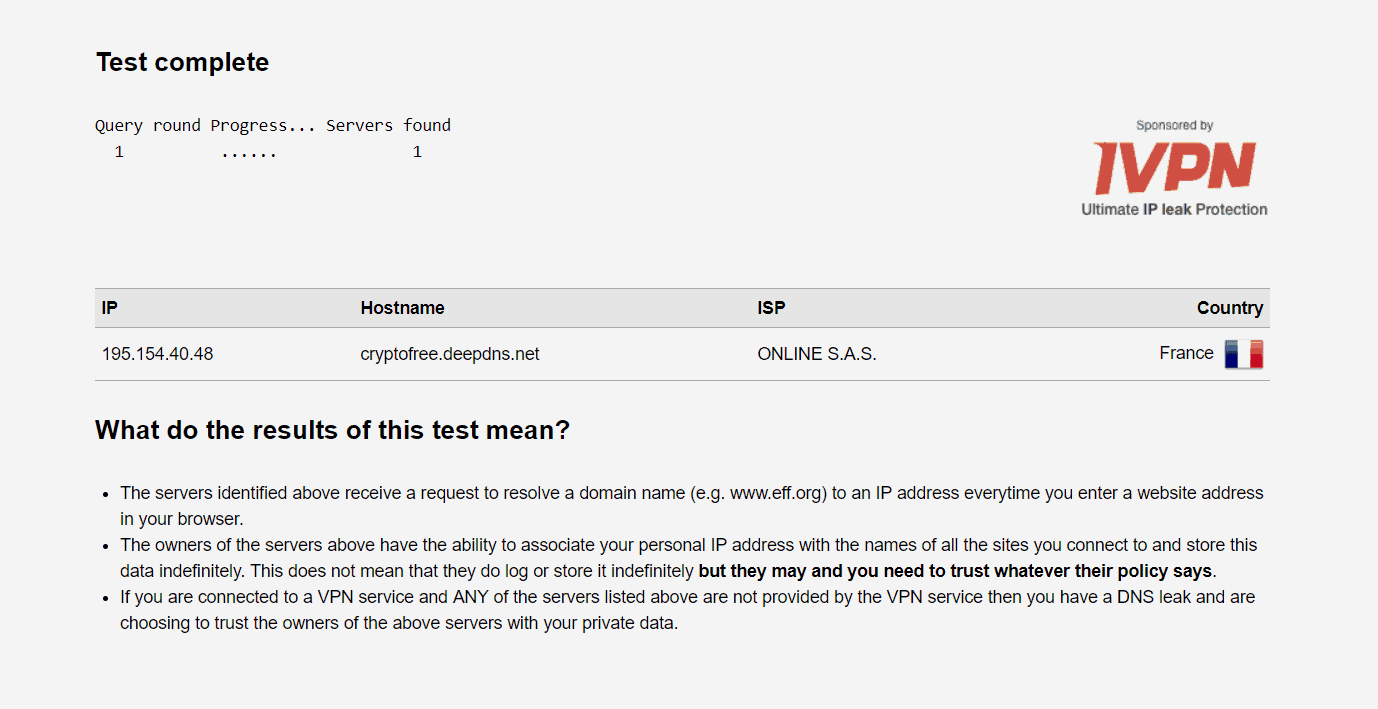Click the IP column header
This screenshot has height=709, width=1378.
pyautogui.click(x=109, y=308)
